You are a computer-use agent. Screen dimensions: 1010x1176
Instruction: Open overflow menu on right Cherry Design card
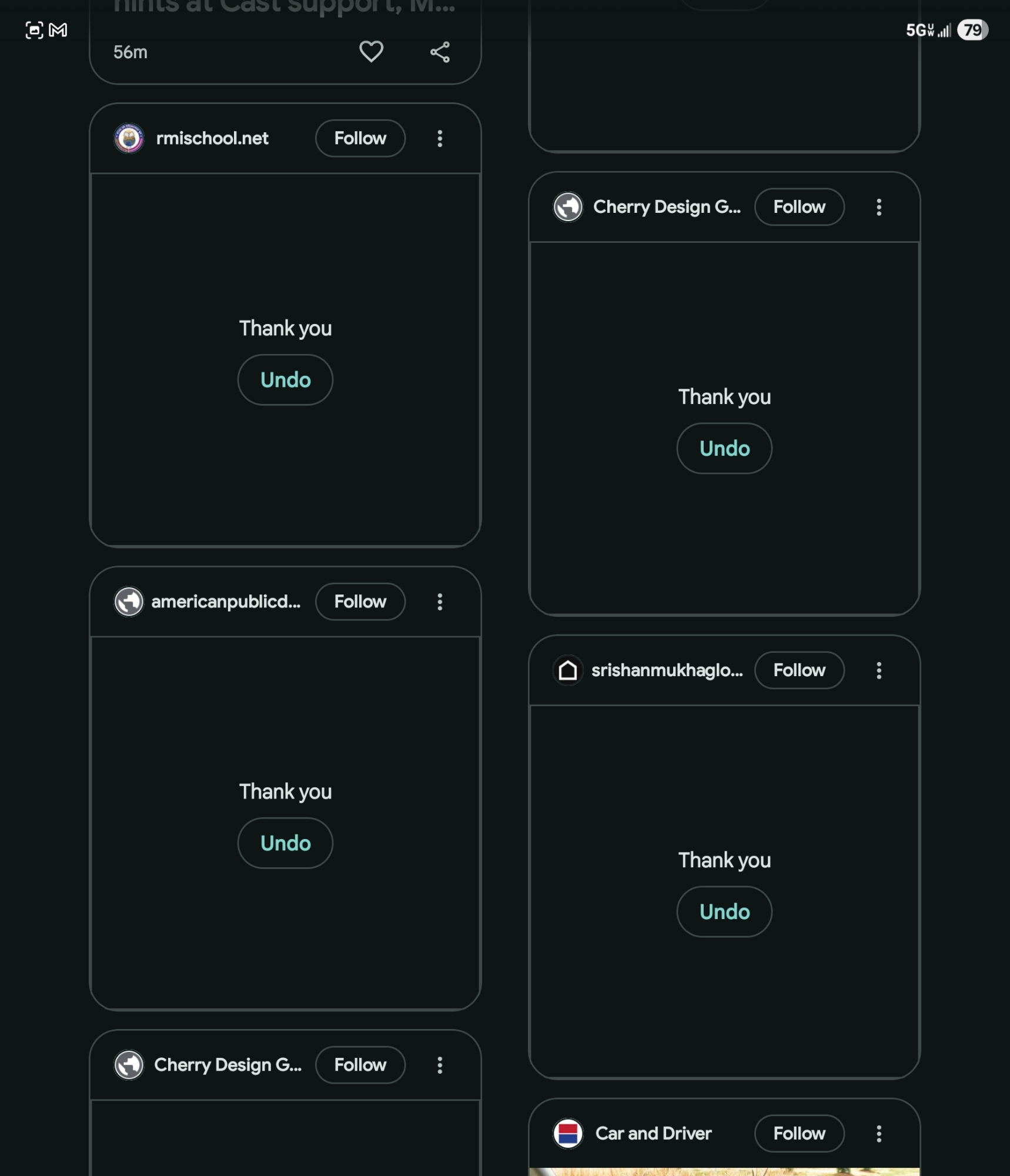(x=879, y=207)
